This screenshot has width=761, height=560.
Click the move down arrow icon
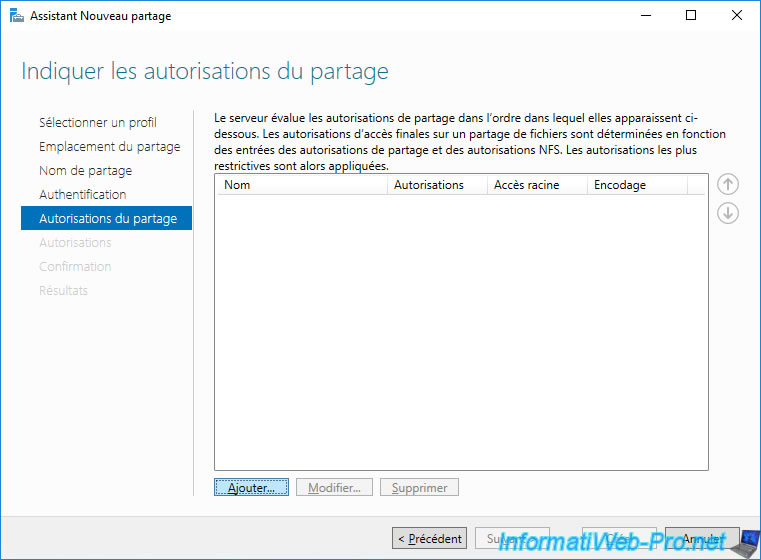click(728, 213)
